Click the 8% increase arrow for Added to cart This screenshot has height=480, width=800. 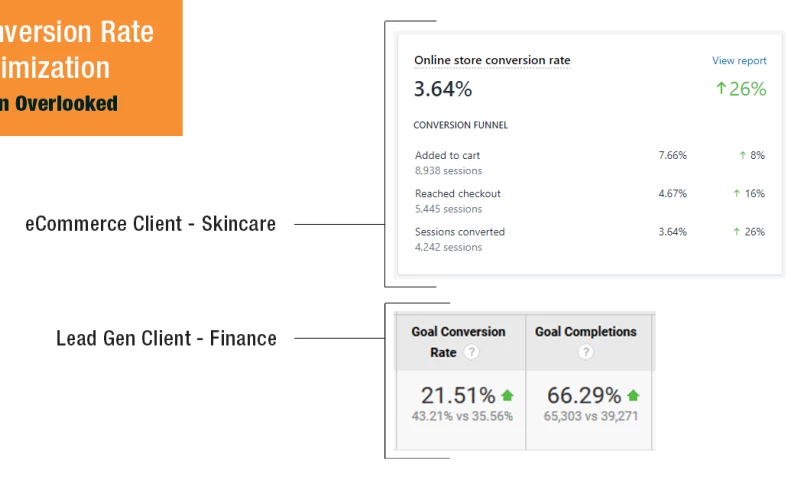(x=742, y=156)
